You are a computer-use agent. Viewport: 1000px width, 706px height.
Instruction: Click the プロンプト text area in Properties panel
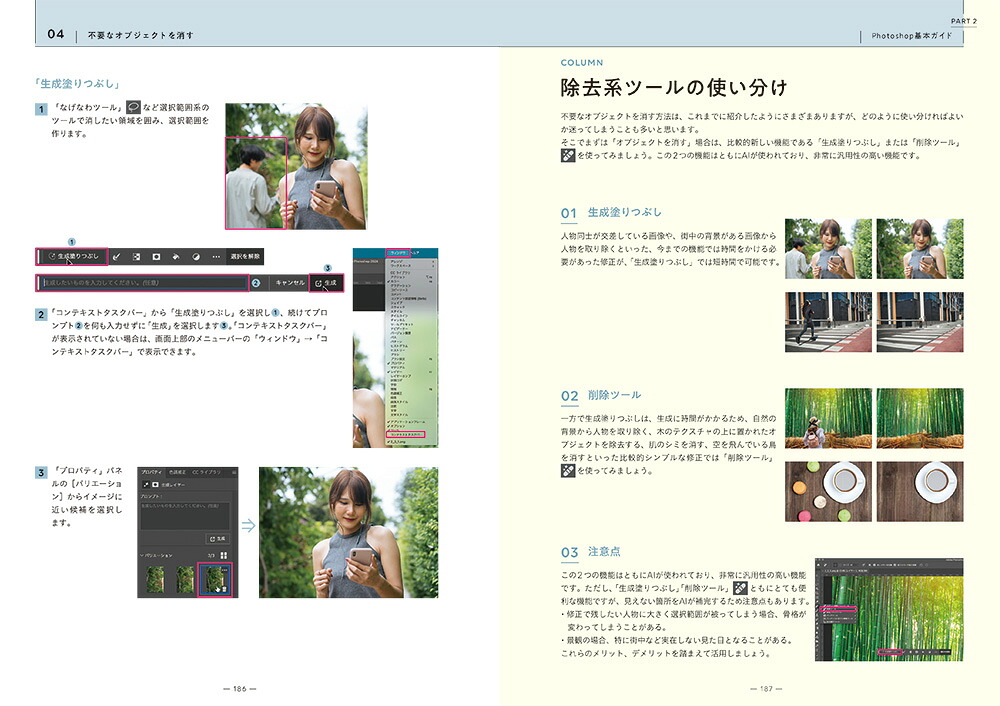pos(185,516)
